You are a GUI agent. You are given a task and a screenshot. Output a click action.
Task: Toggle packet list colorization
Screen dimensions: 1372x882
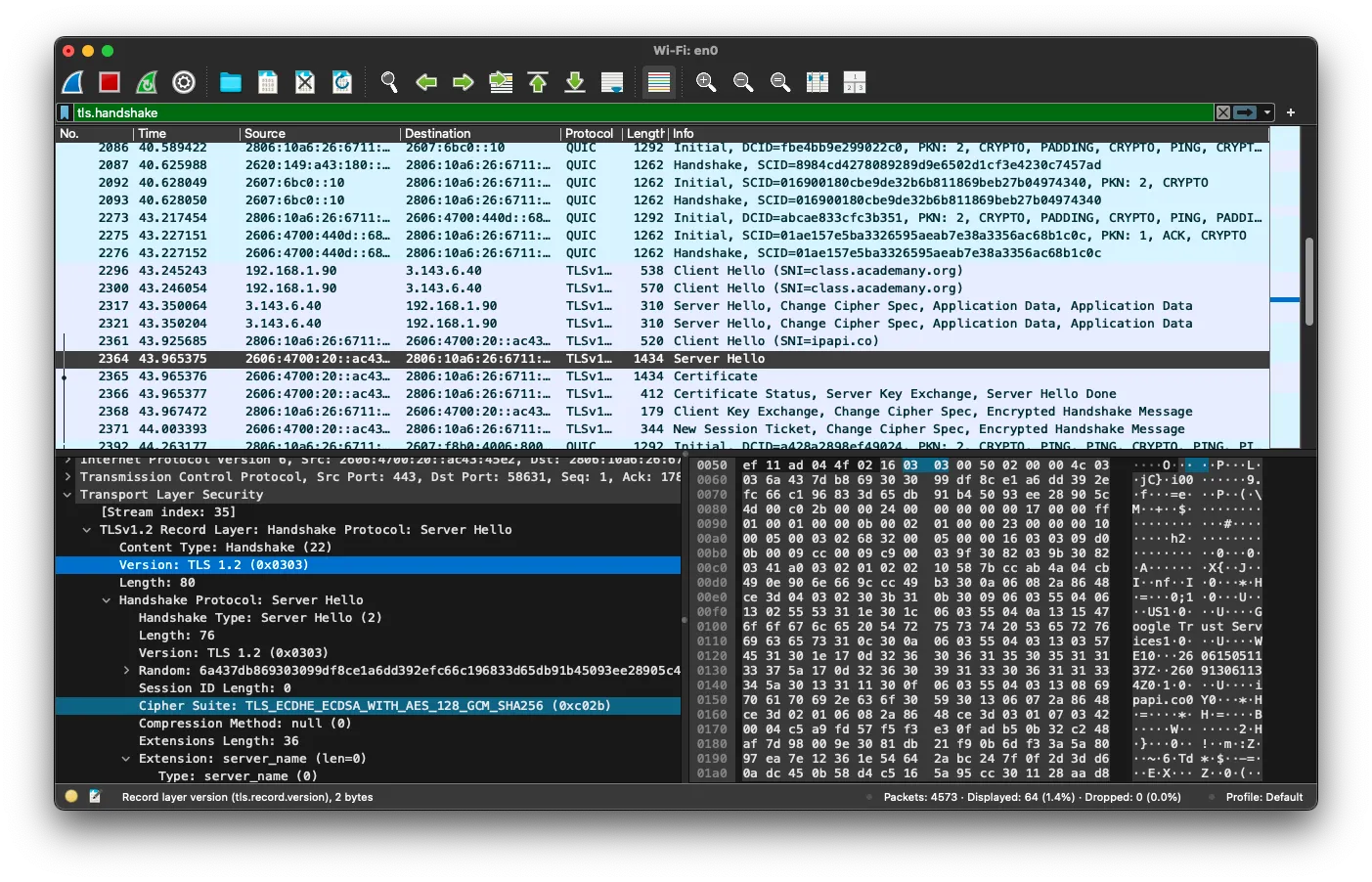coord(659,82)
